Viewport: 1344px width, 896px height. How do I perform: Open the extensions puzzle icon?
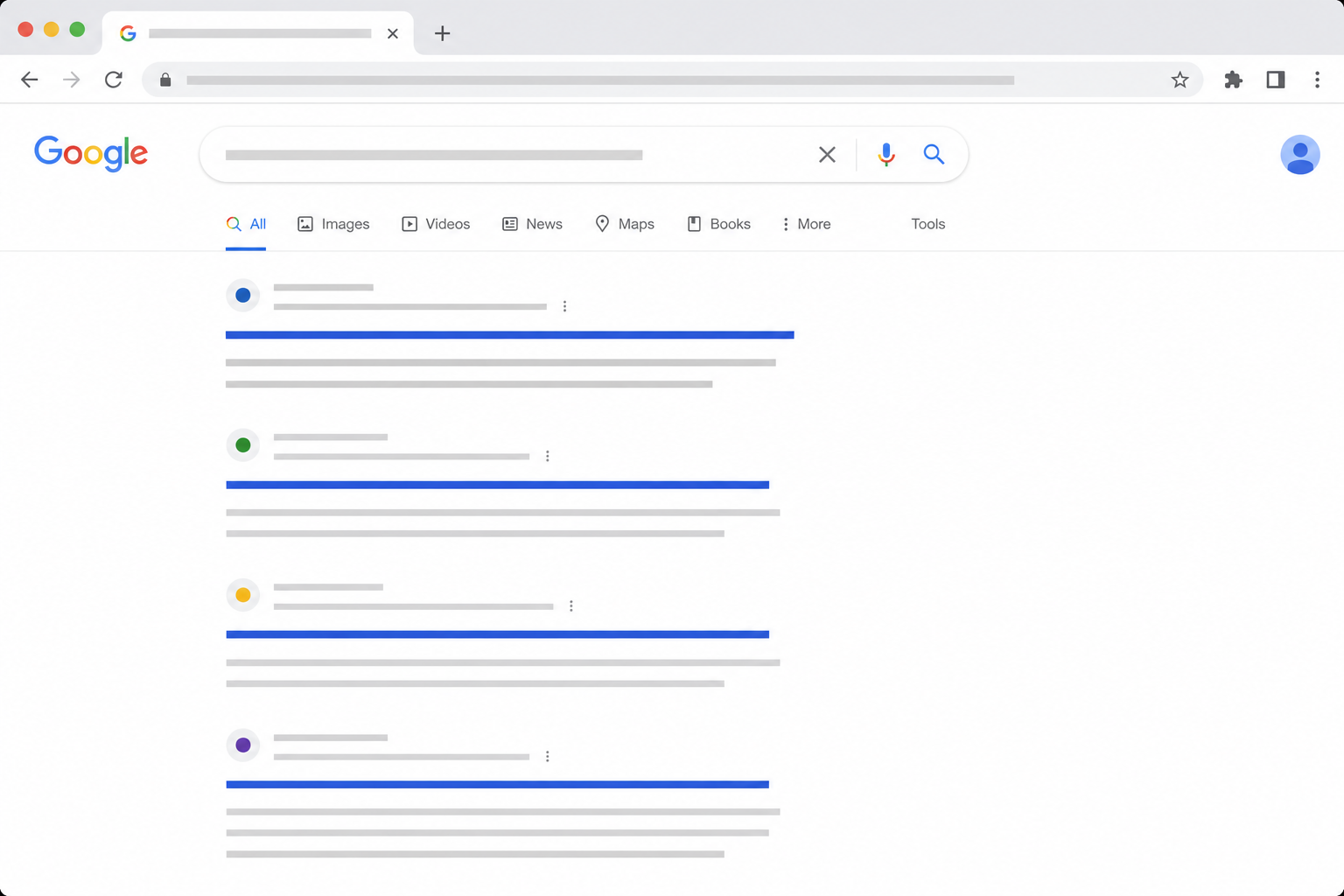tap(1233, 80)
